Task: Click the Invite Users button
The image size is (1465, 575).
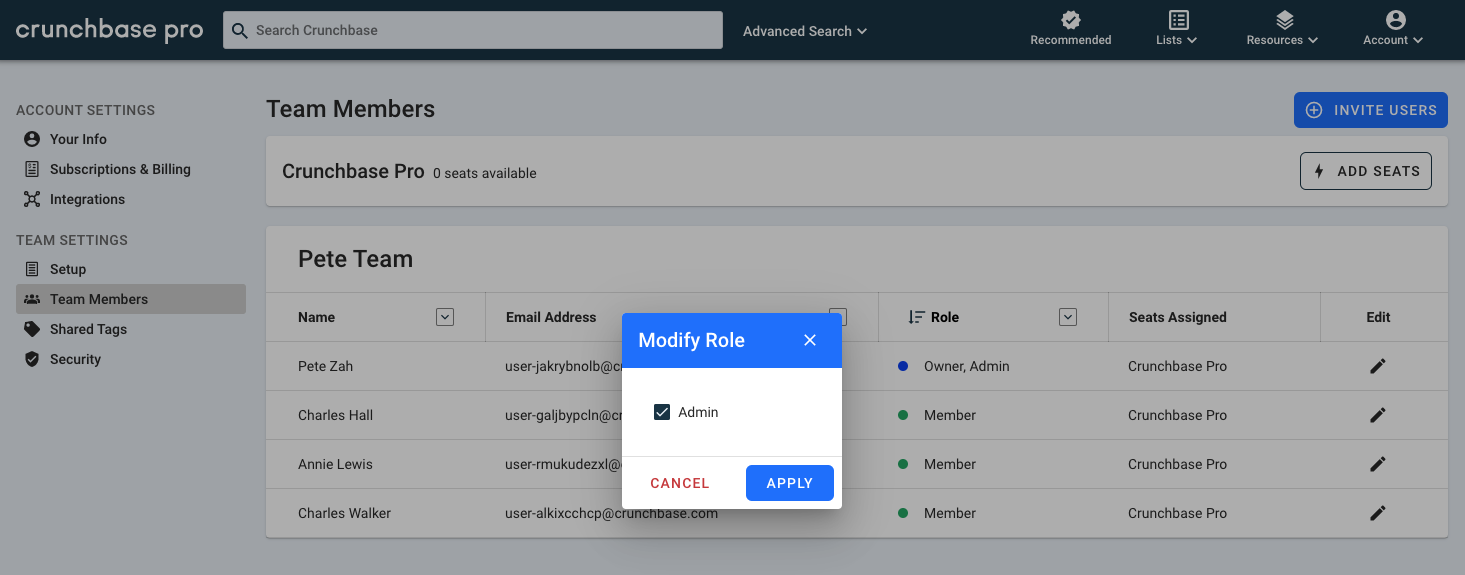Action: coord(1371,110)
